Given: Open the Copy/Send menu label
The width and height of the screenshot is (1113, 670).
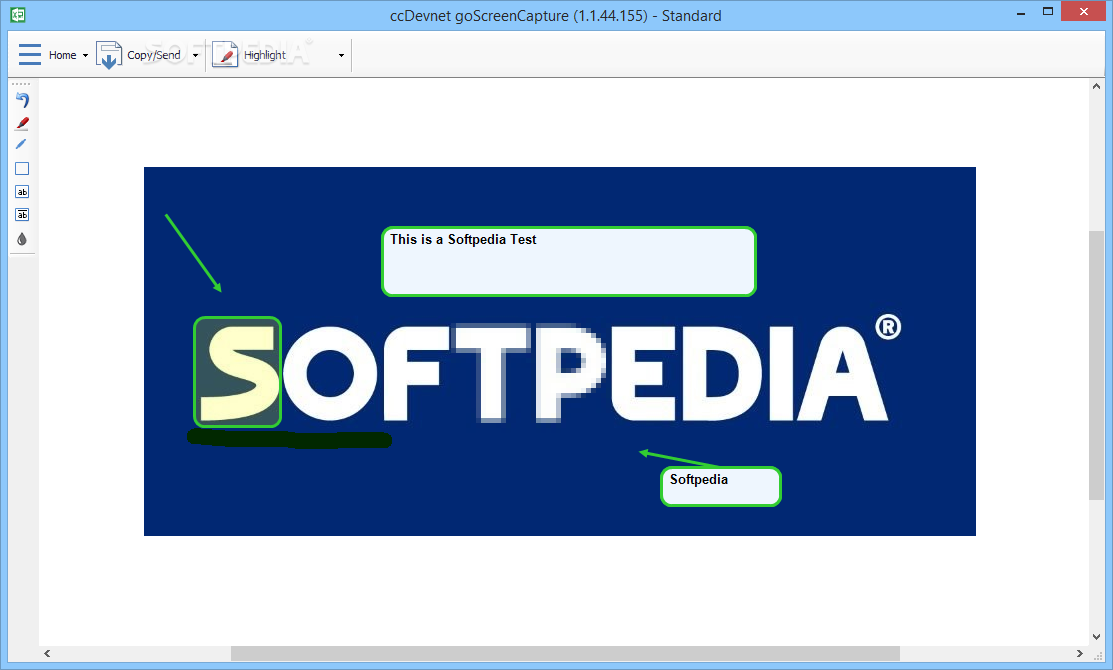Looking at the screenshot, I should coord(154,55).
